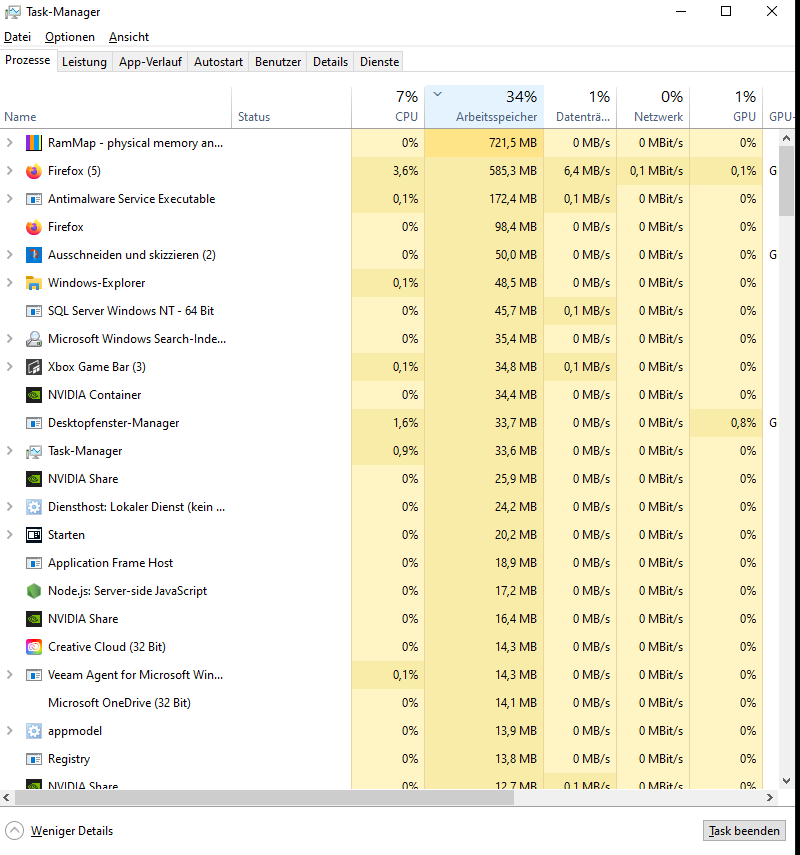Click the Task-Manager process row icon

pos(34,451)
